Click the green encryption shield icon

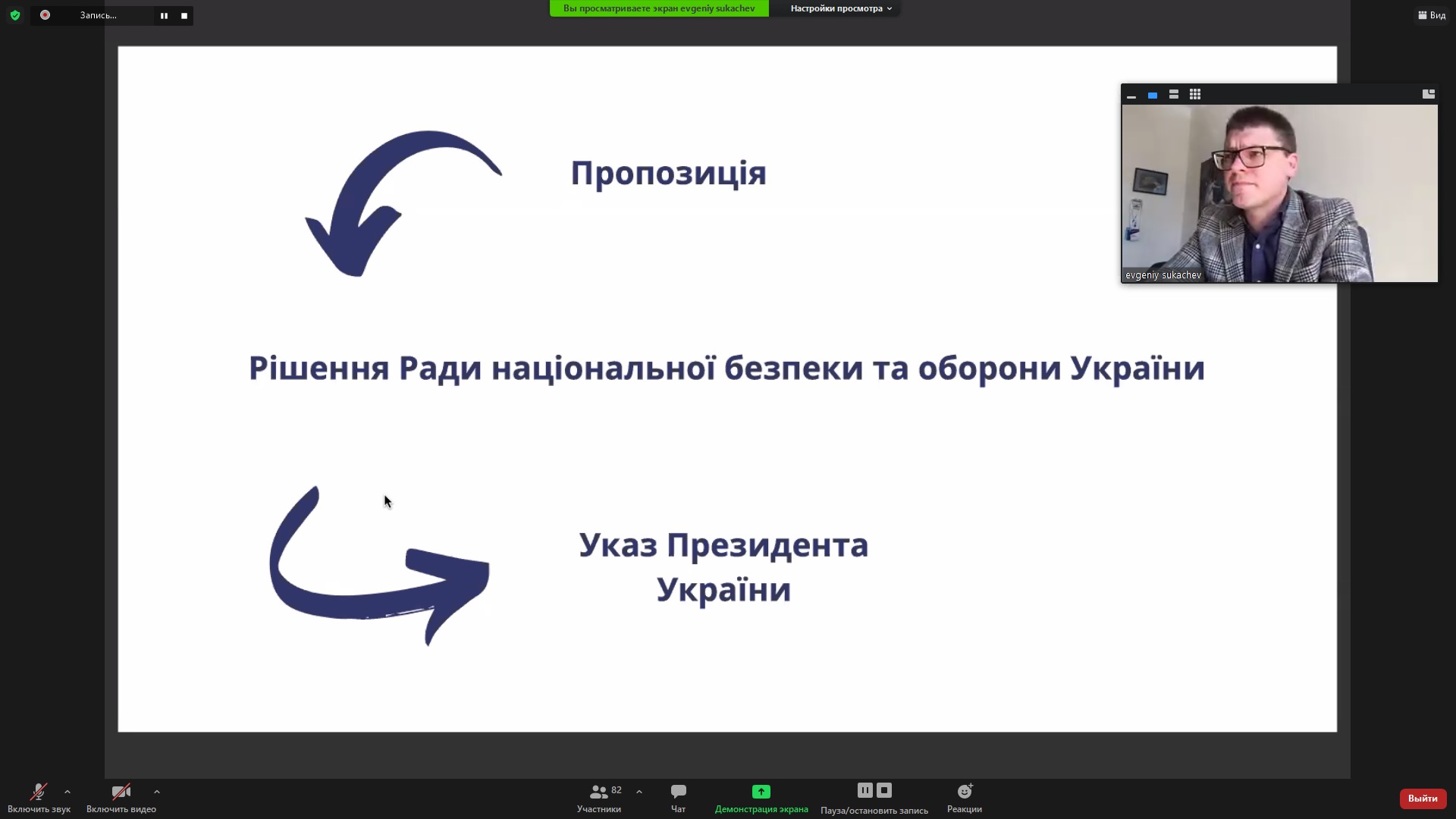pos(15,15)
